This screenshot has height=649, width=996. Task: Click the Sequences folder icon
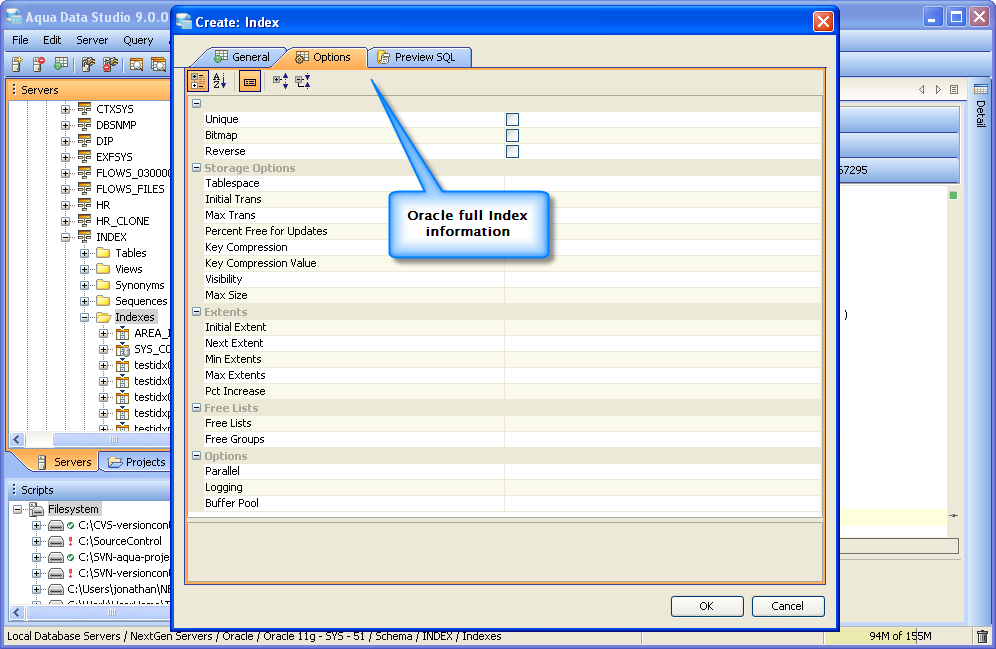pos(103,301)
